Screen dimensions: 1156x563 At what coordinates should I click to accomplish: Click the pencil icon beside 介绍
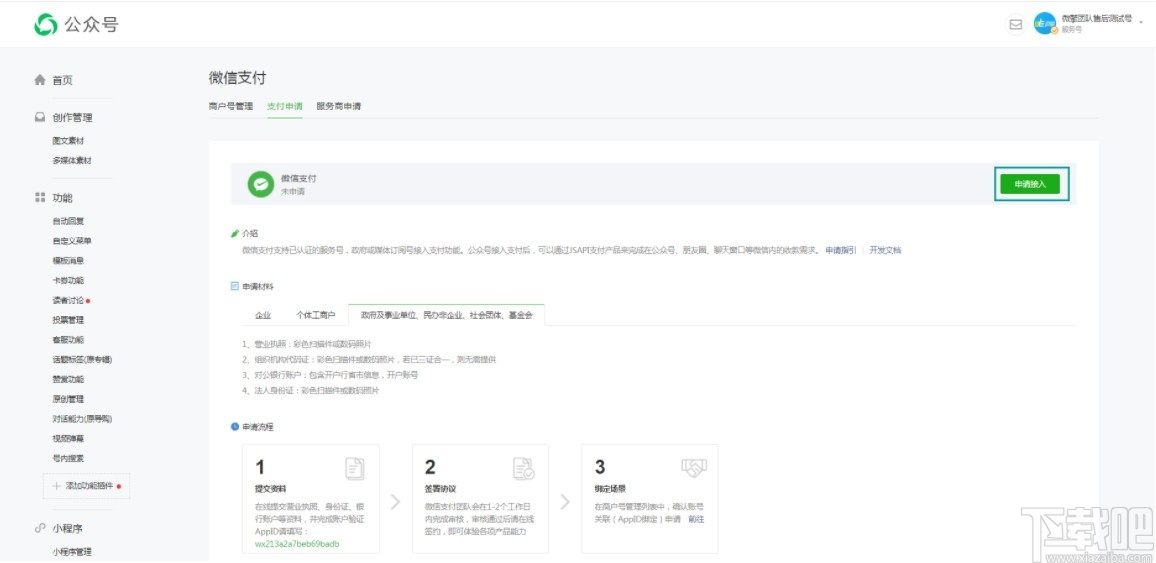pos(235,233)
